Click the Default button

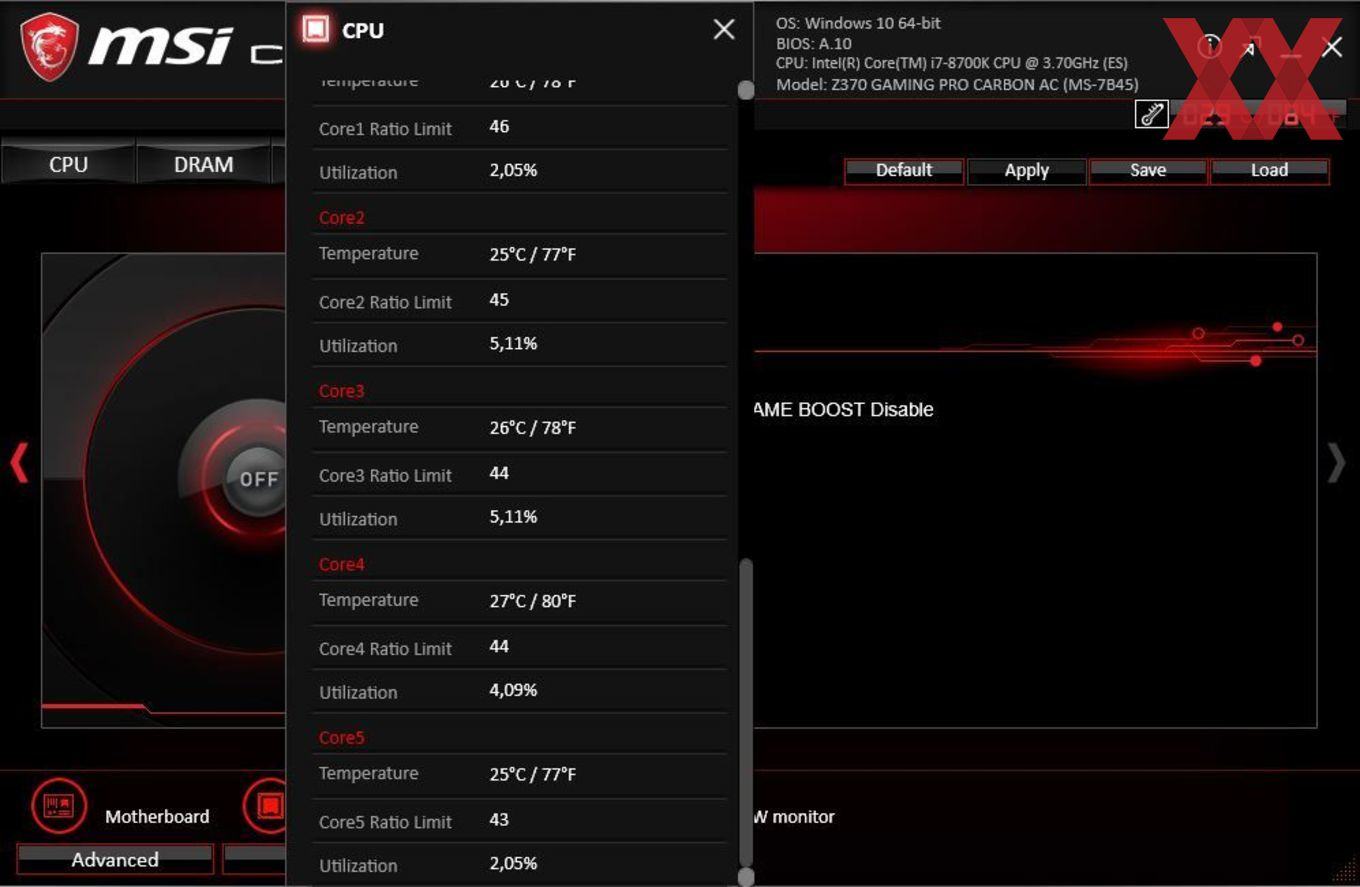904,171
